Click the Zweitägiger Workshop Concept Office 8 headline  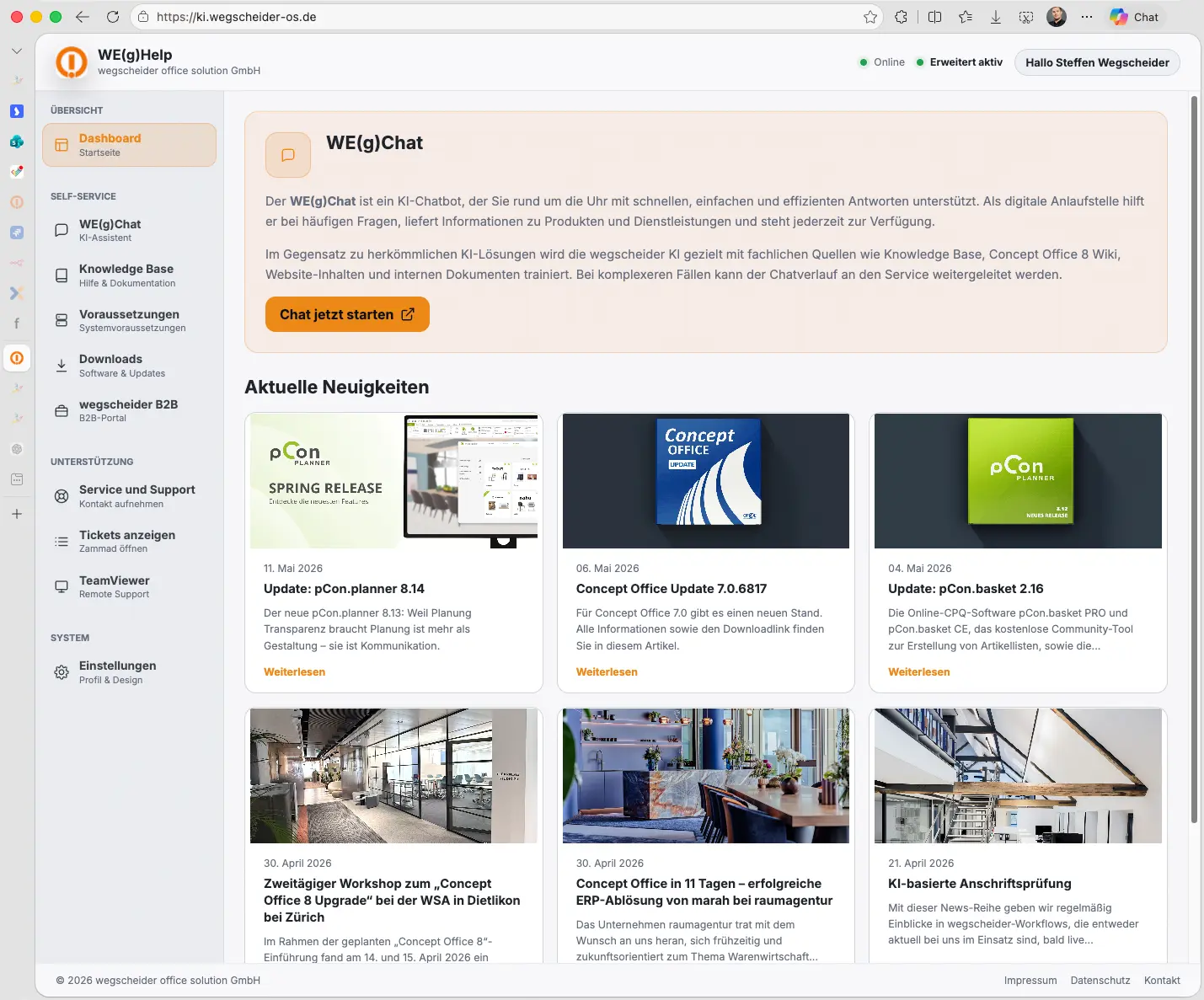tap(392, 901)
